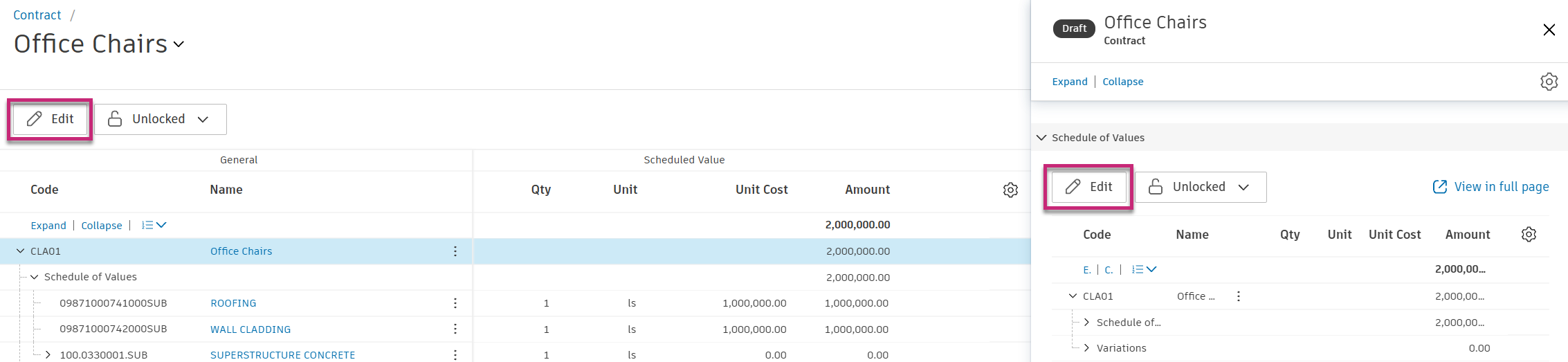This screenshot has height=362, width=1568.
Task: Open the Contract breadcrumb link
Action: tap(37, 15)
